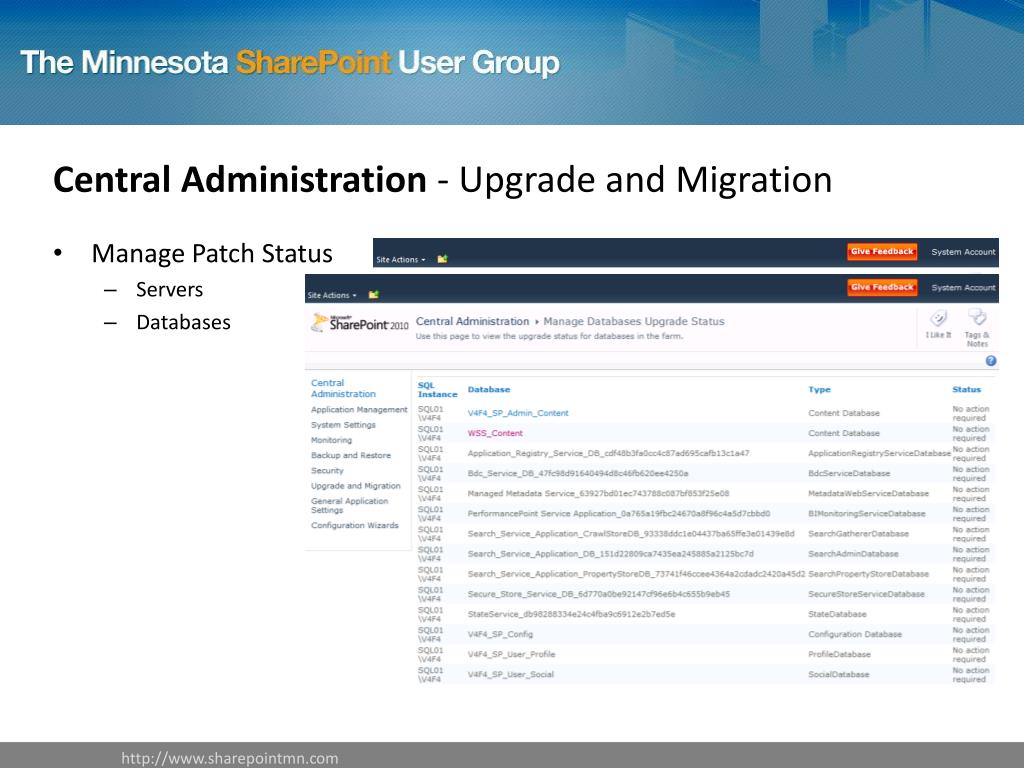Open Application Management in left navigation
The height and width of the screenshot is (768, 1024).
[x=359, y=409]
